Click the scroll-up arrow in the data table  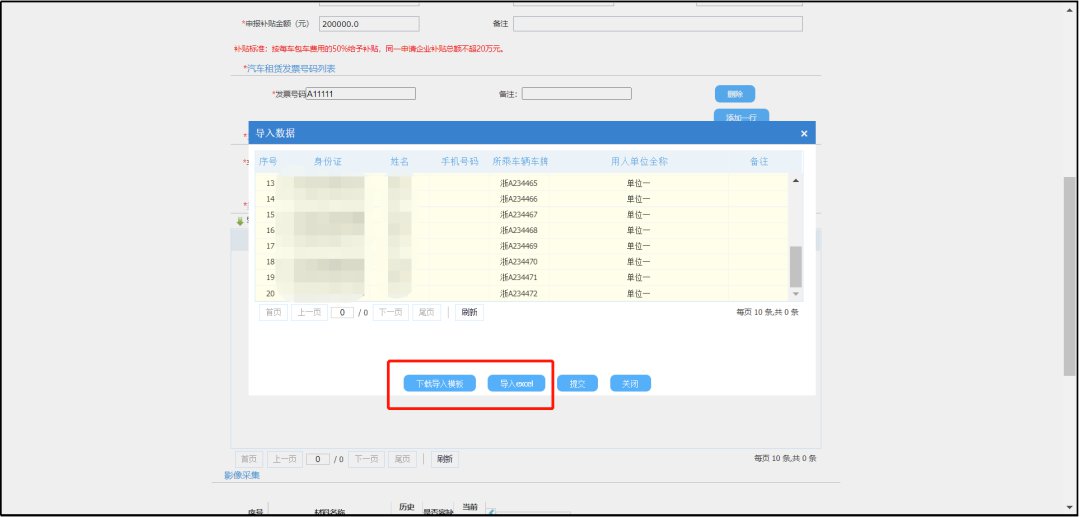(796, 180)
